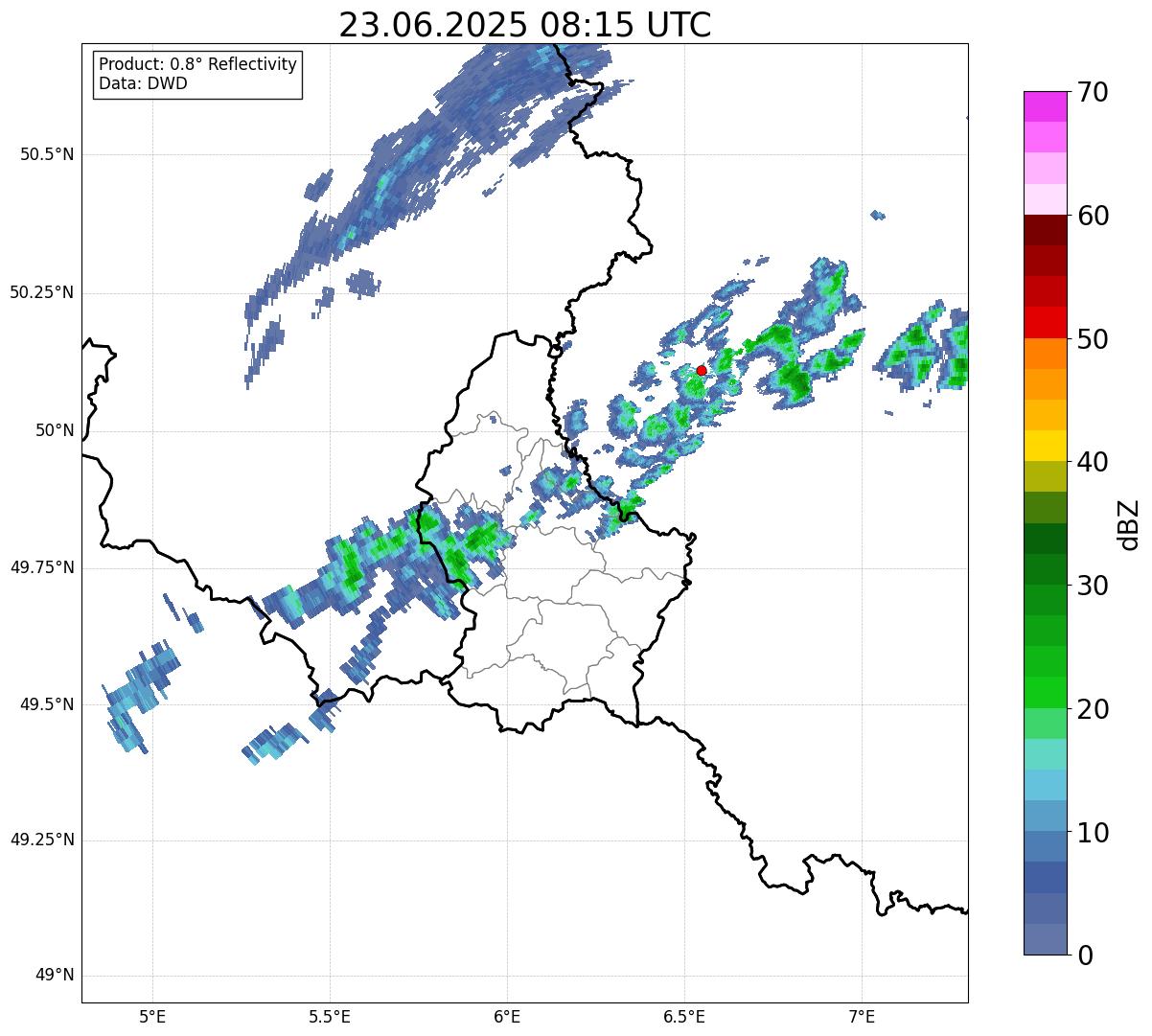The height and width of the screenshot is (1036, 1152).
Task: Pick the pale pink segment just above 60
Action: [1045, 199]
